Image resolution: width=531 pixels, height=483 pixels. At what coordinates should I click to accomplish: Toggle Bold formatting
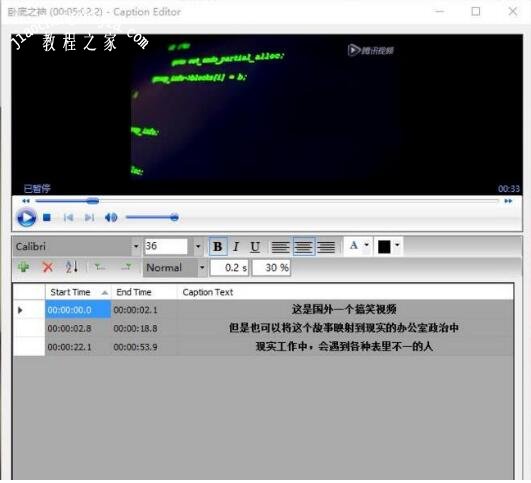tap(218, 247)
